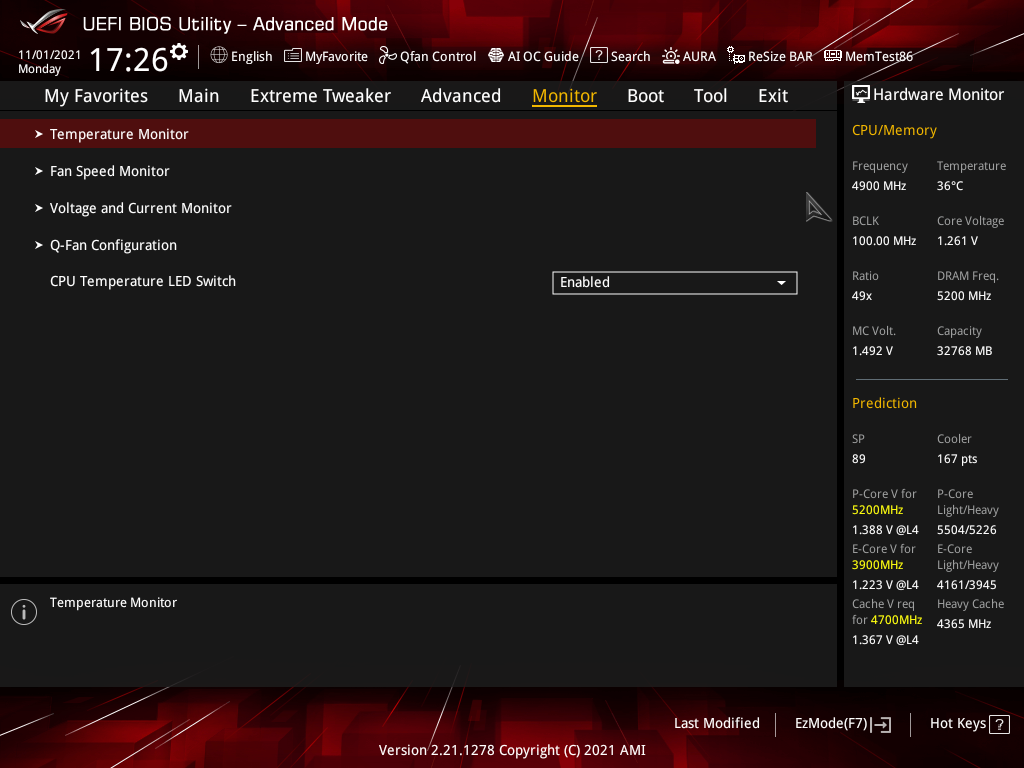
Task: Open the Extreme Tweaker tab
Action: pyautogui.click(x=320, y=96)
